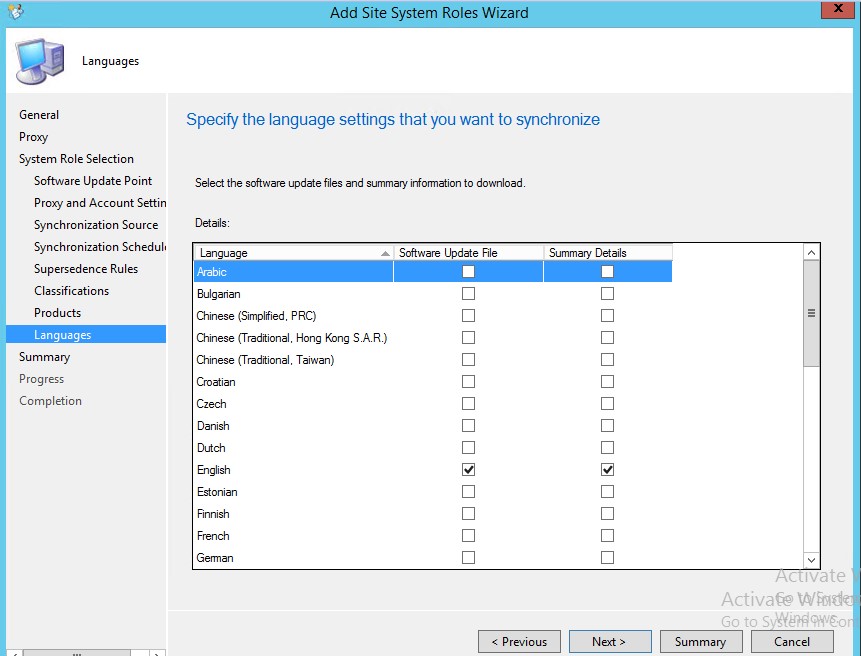861x656 pixels.
Task: Enable French Software Update File checkbox
Action: [x=468, y=536]
